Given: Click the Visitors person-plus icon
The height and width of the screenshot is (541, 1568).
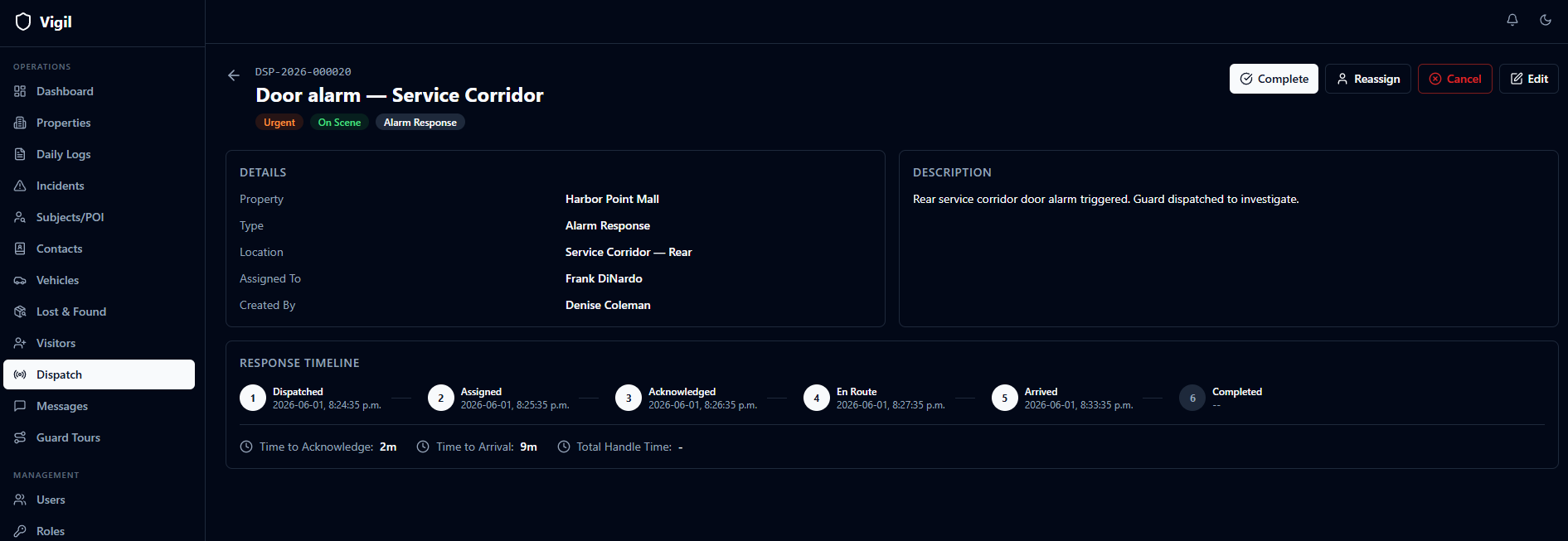Looking at the screenshot, I should (20, 343).
